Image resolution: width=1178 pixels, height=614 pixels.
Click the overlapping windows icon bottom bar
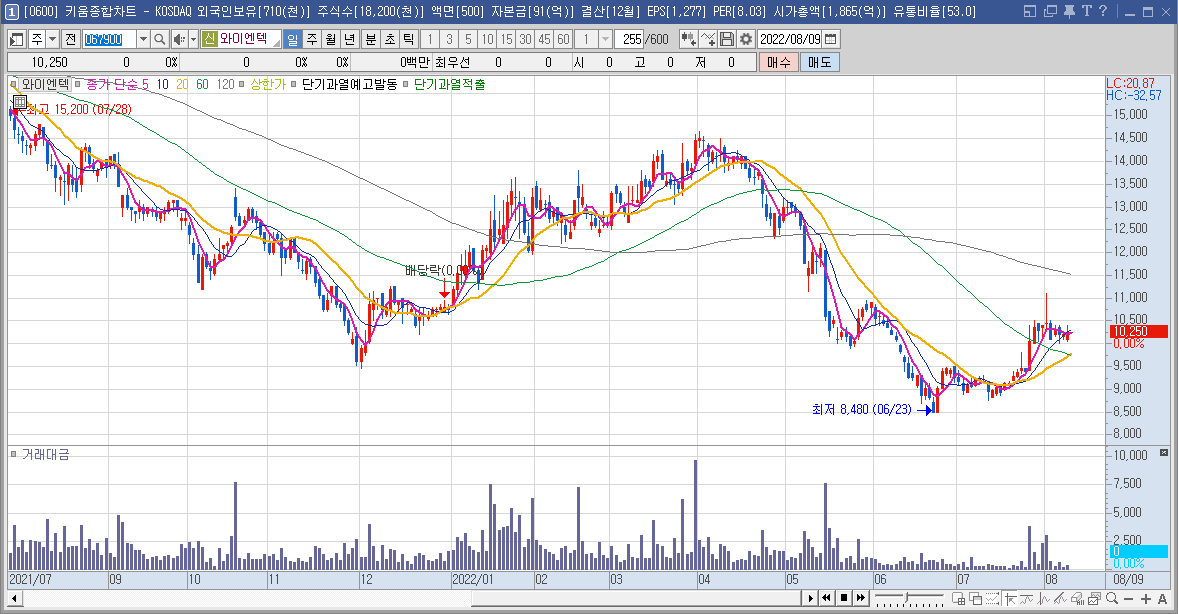pyautogui.click(x=975, y=598)
